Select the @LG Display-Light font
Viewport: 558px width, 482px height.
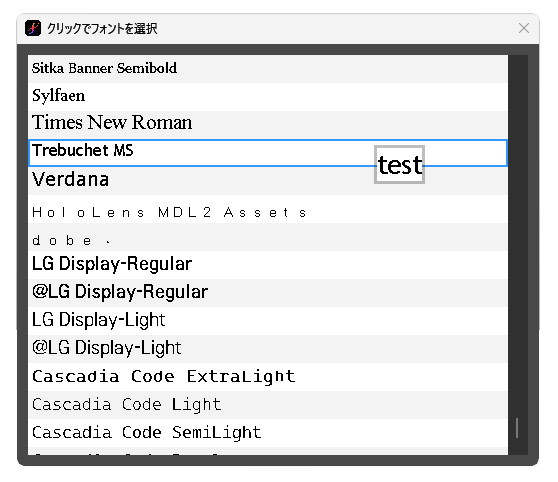268,349
